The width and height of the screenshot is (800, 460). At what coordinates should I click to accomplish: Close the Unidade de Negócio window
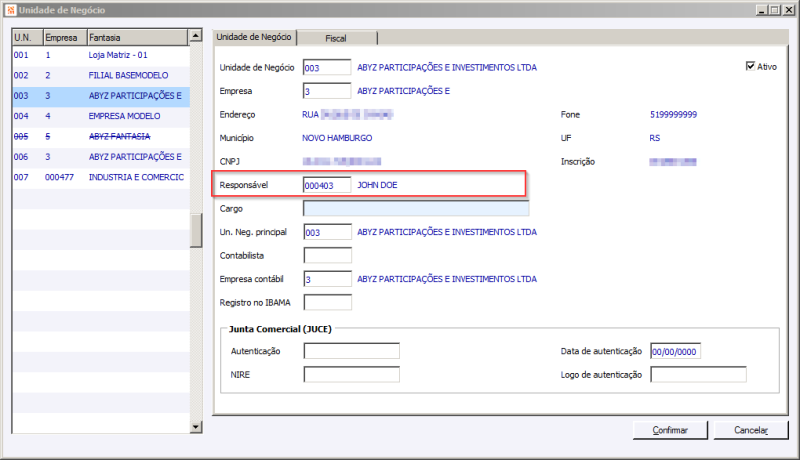click(788, 10)
